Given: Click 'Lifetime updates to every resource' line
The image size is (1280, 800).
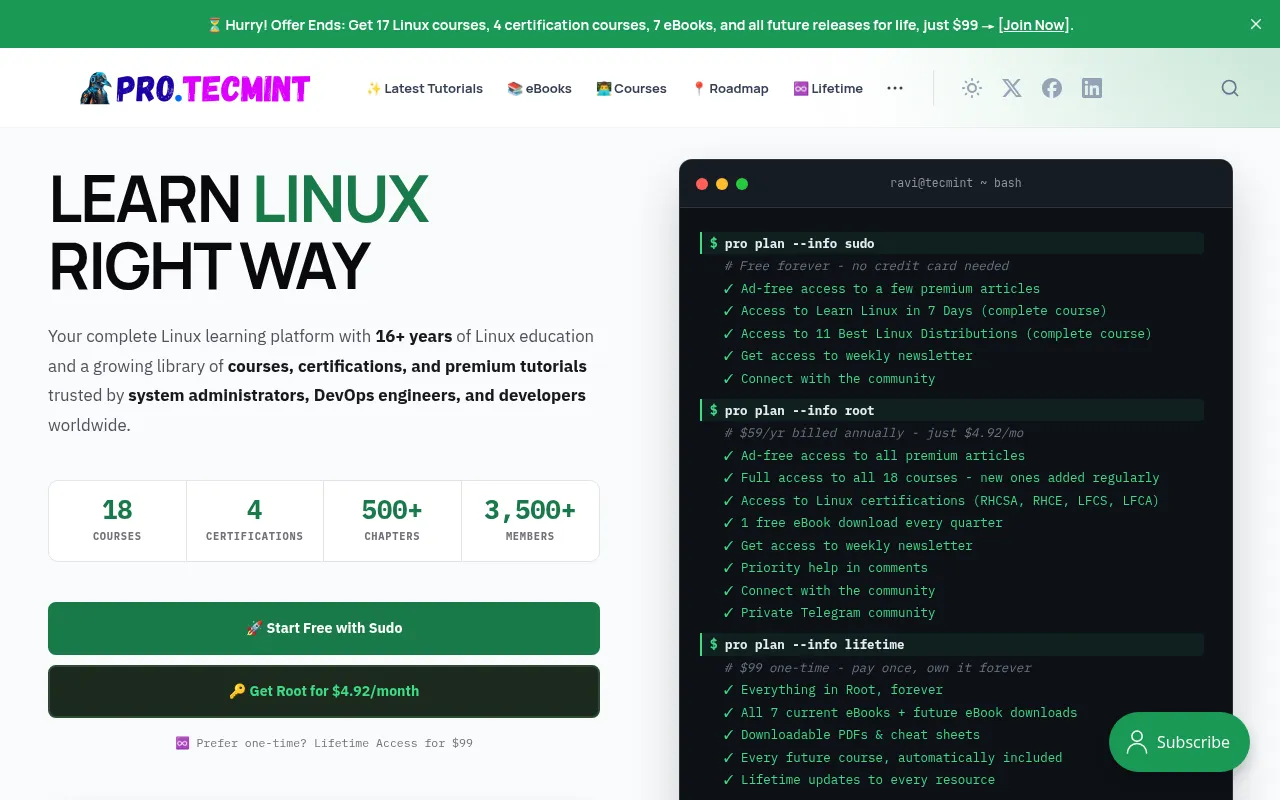Looking at the screenshot, I should tap(859, 780).
